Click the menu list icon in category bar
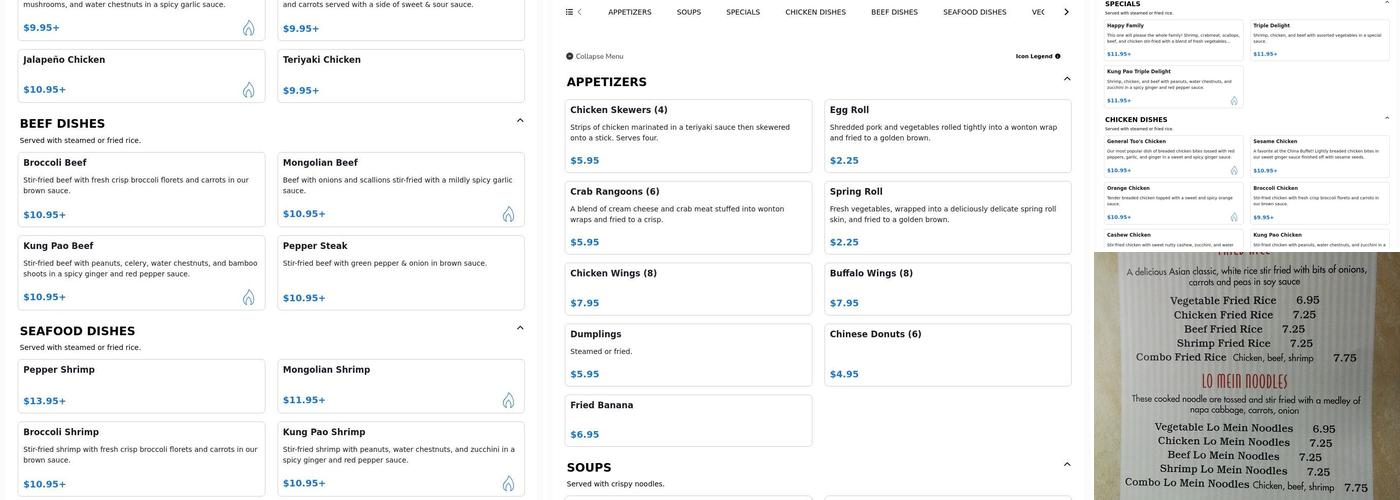 [569, 12]
